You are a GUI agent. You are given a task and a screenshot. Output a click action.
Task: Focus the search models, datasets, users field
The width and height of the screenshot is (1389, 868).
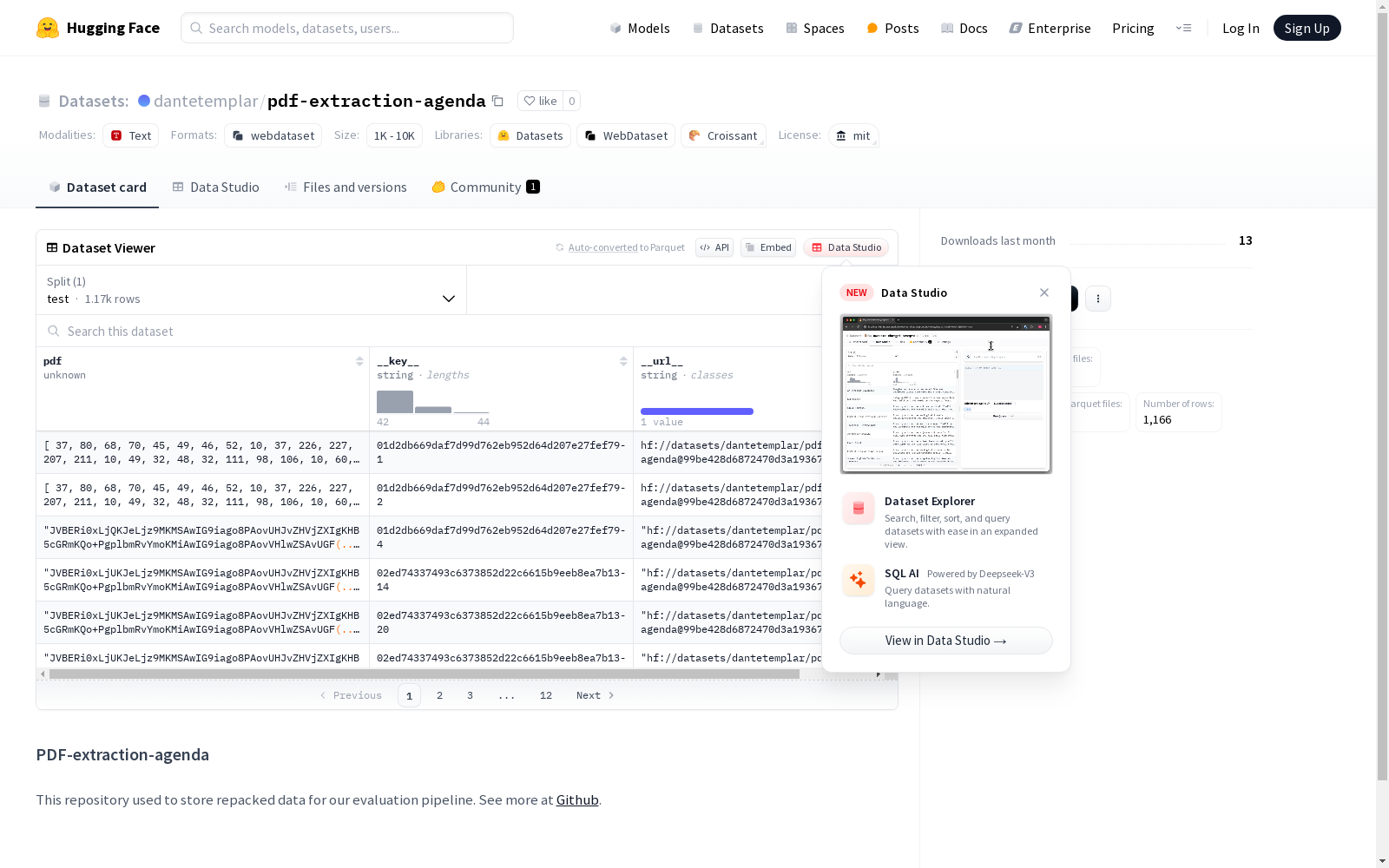(347, 28)
